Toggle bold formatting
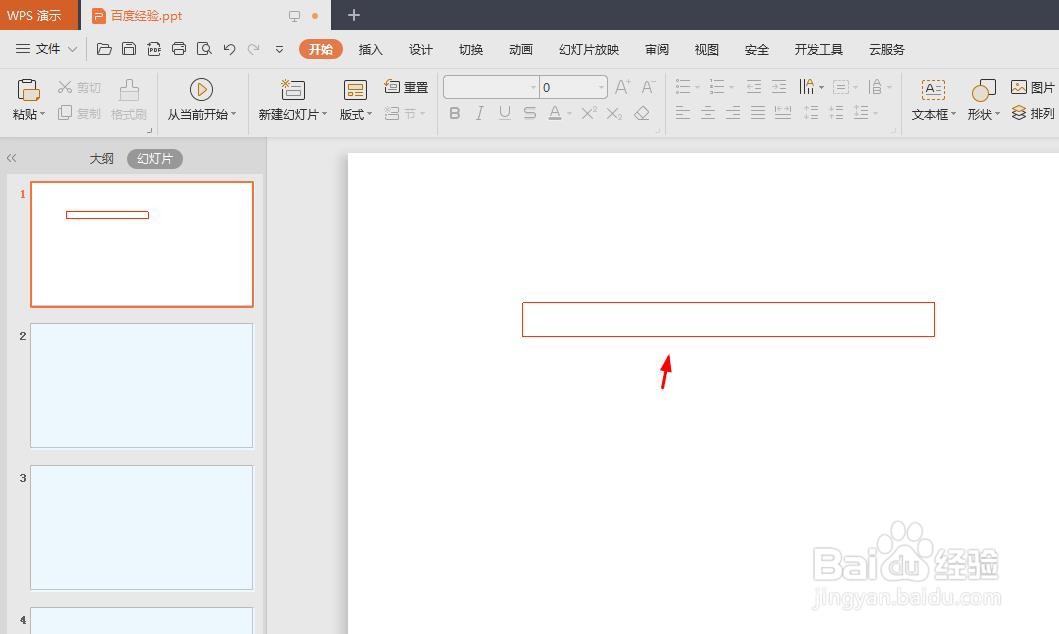The height and width of the screenshot is (634, 1059). (x=454, y=113)
